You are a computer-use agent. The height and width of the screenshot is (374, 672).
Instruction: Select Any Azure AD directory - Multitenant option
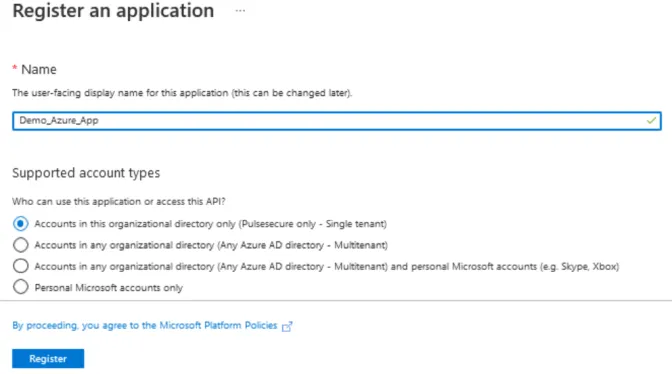point(20,245)
